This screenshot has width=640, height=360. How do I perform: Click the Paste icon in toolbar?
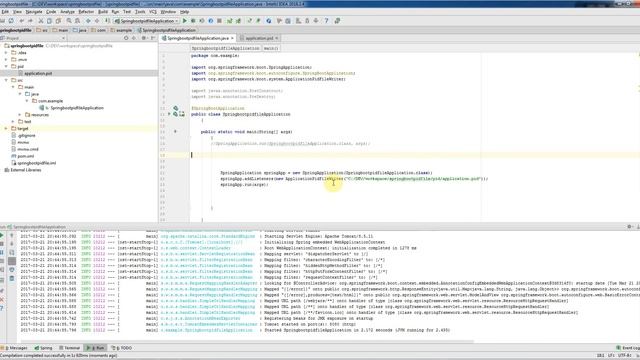click(58, 20)
